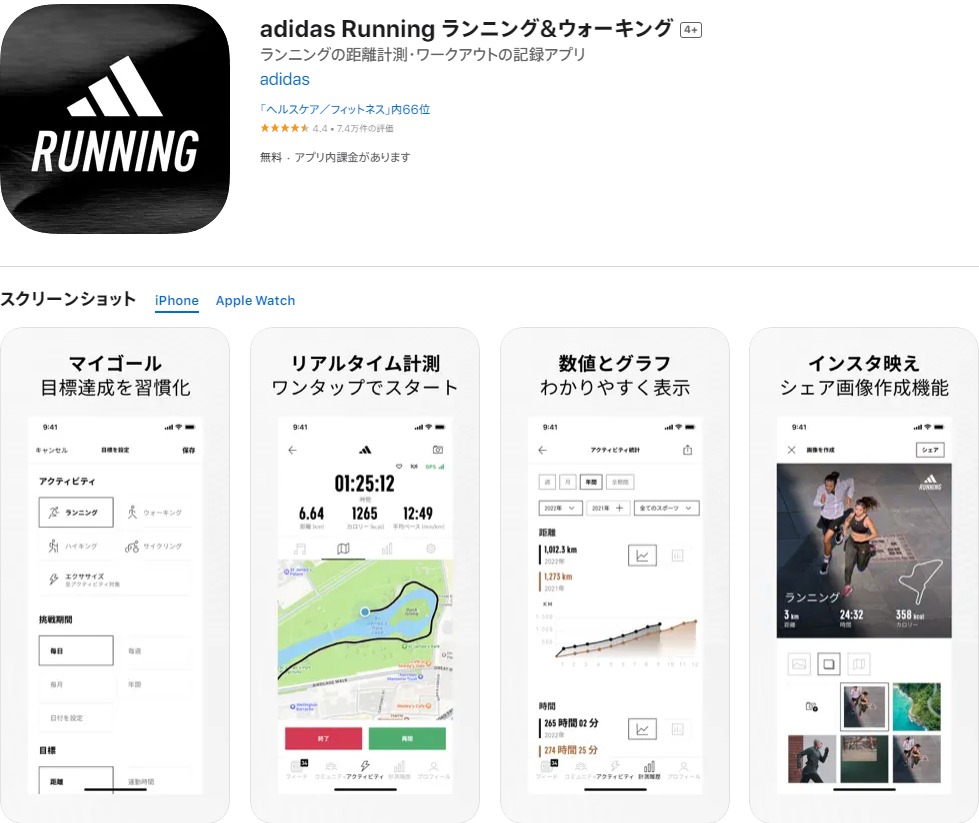The width and height of the screenshot is (979, 823).
Task: Click the red stop button
Action: point(323,738)
